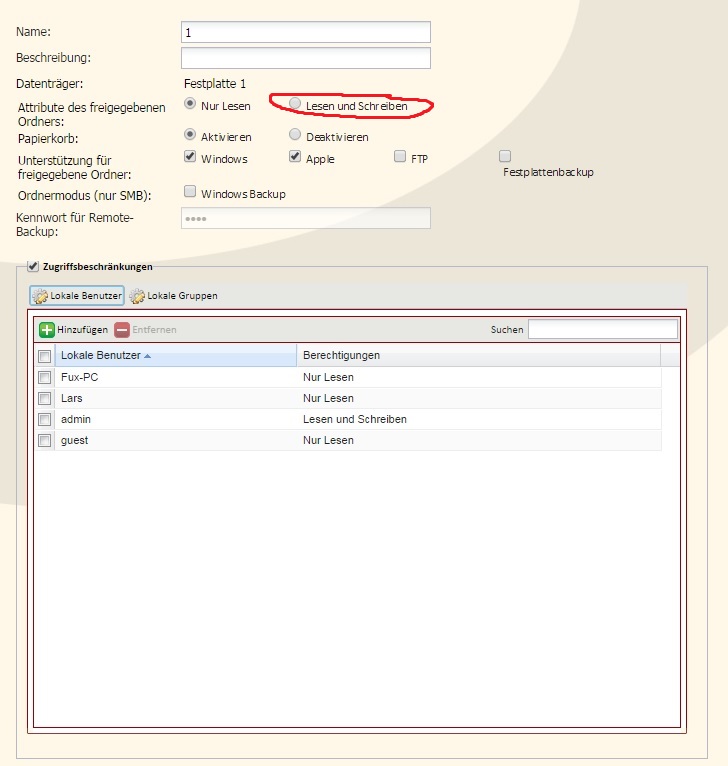Click the green plus Hinzufügen icon
The width and height of the screenshot is (728, 766).
pos(46,330)
